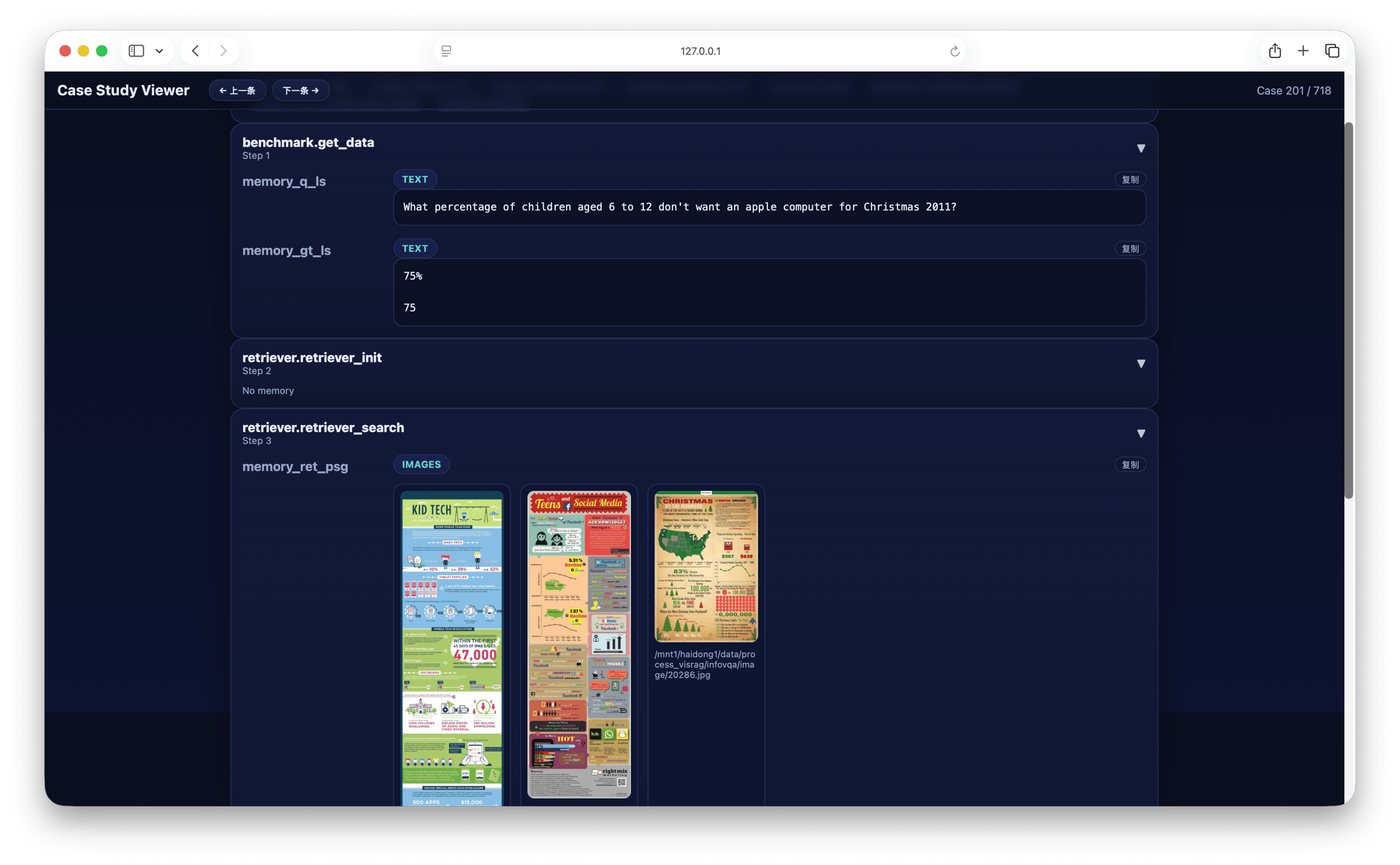This screenshot has width=1400, height=865.
Task: Collapse the benchmark.get_data step
Action: coord(1141,149)
